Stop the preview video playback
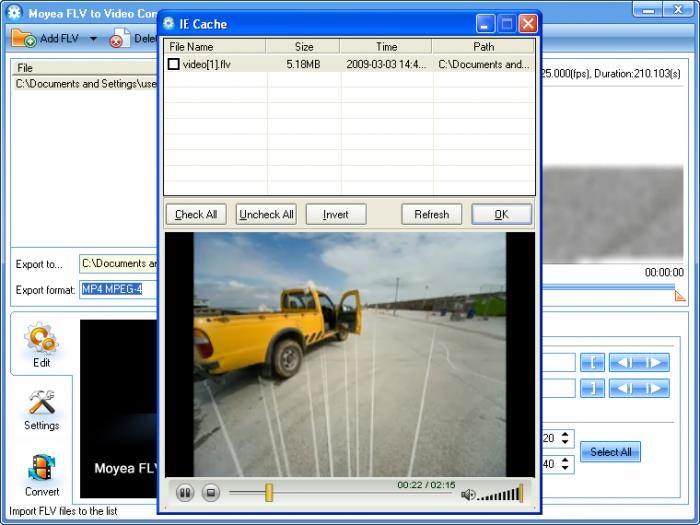Viewport: 700px width, 525px height. [211, 493]
